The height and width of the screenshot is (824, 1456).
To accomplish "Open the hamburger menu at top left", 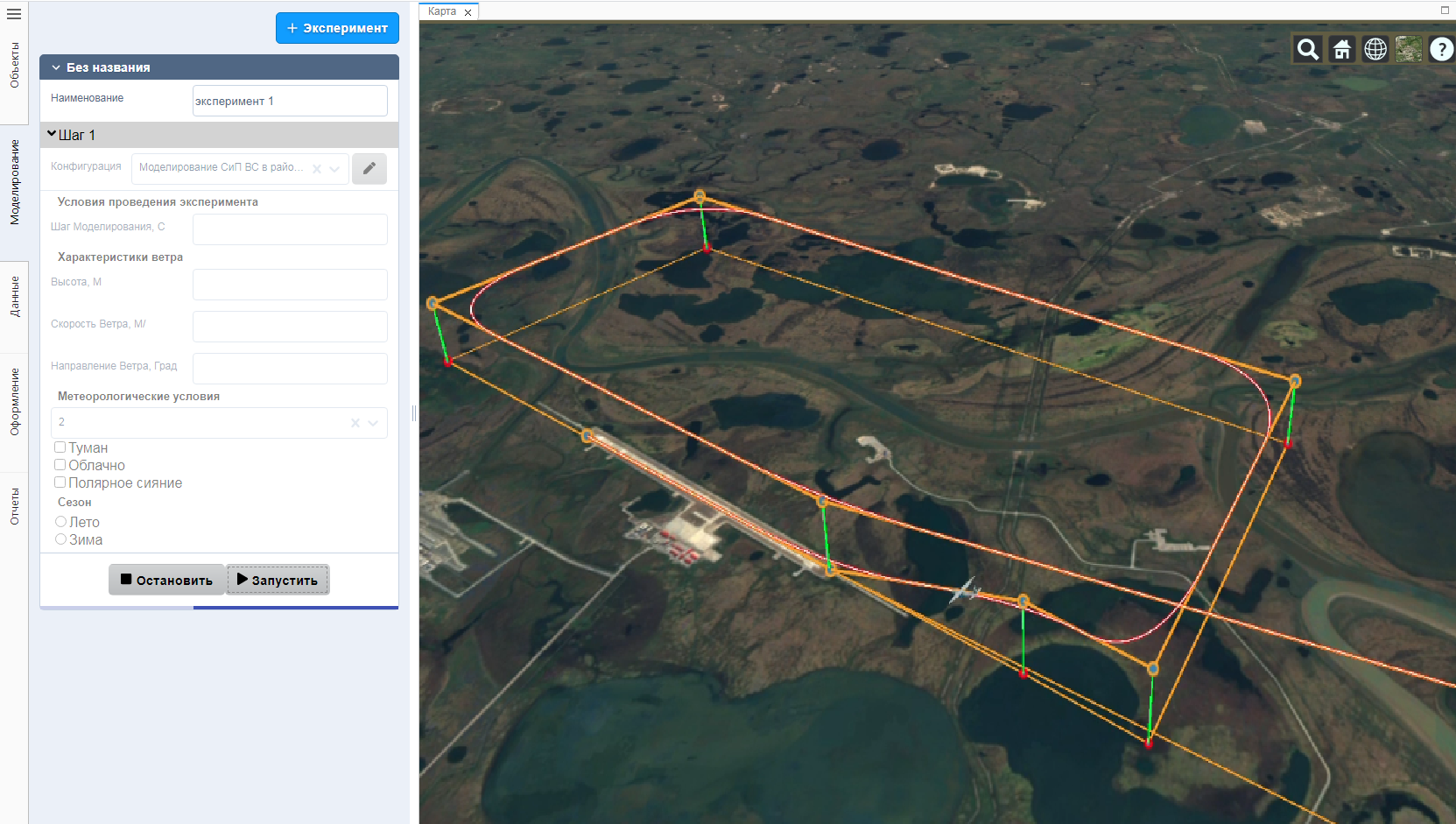I will [14, 14].
